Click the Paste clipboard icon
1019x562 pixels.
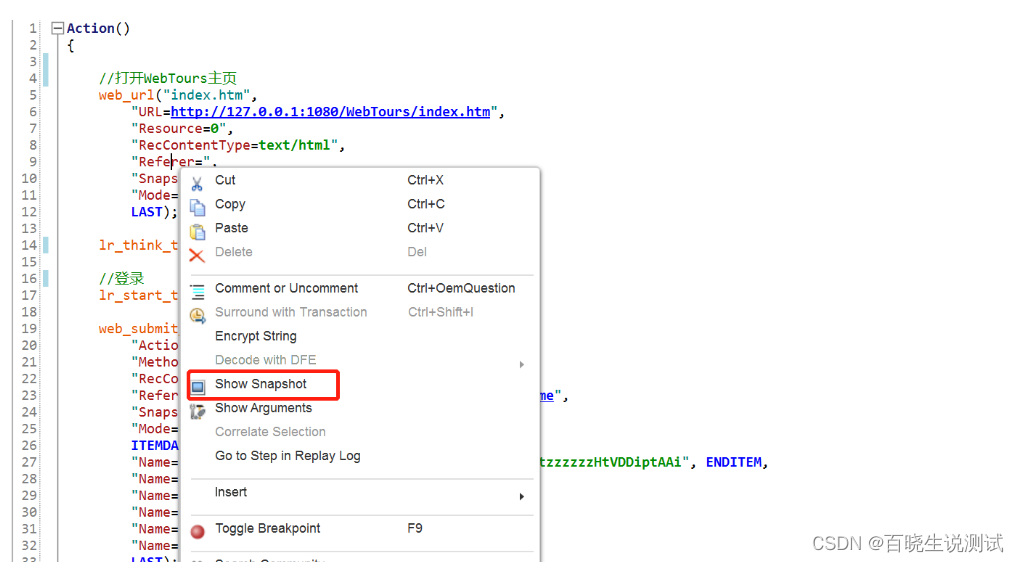pyautogui.click(x=197, y=231)
